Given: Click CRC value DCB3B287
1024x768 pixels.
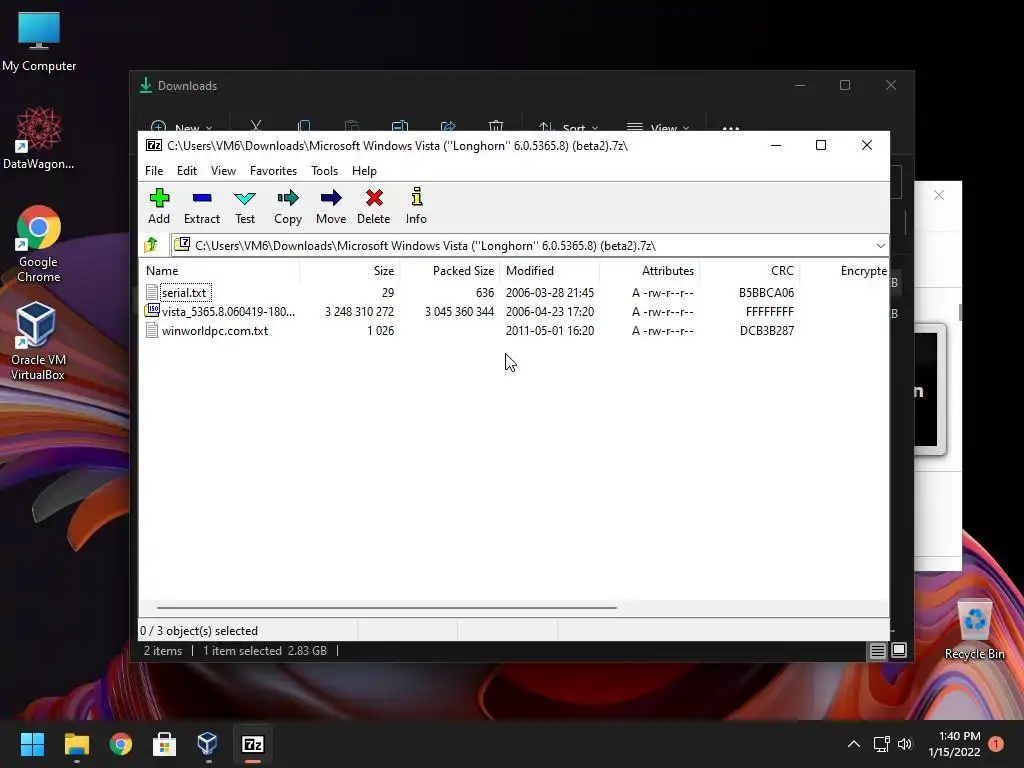Looking at the screenshot, I should click(x=767, y=330).
